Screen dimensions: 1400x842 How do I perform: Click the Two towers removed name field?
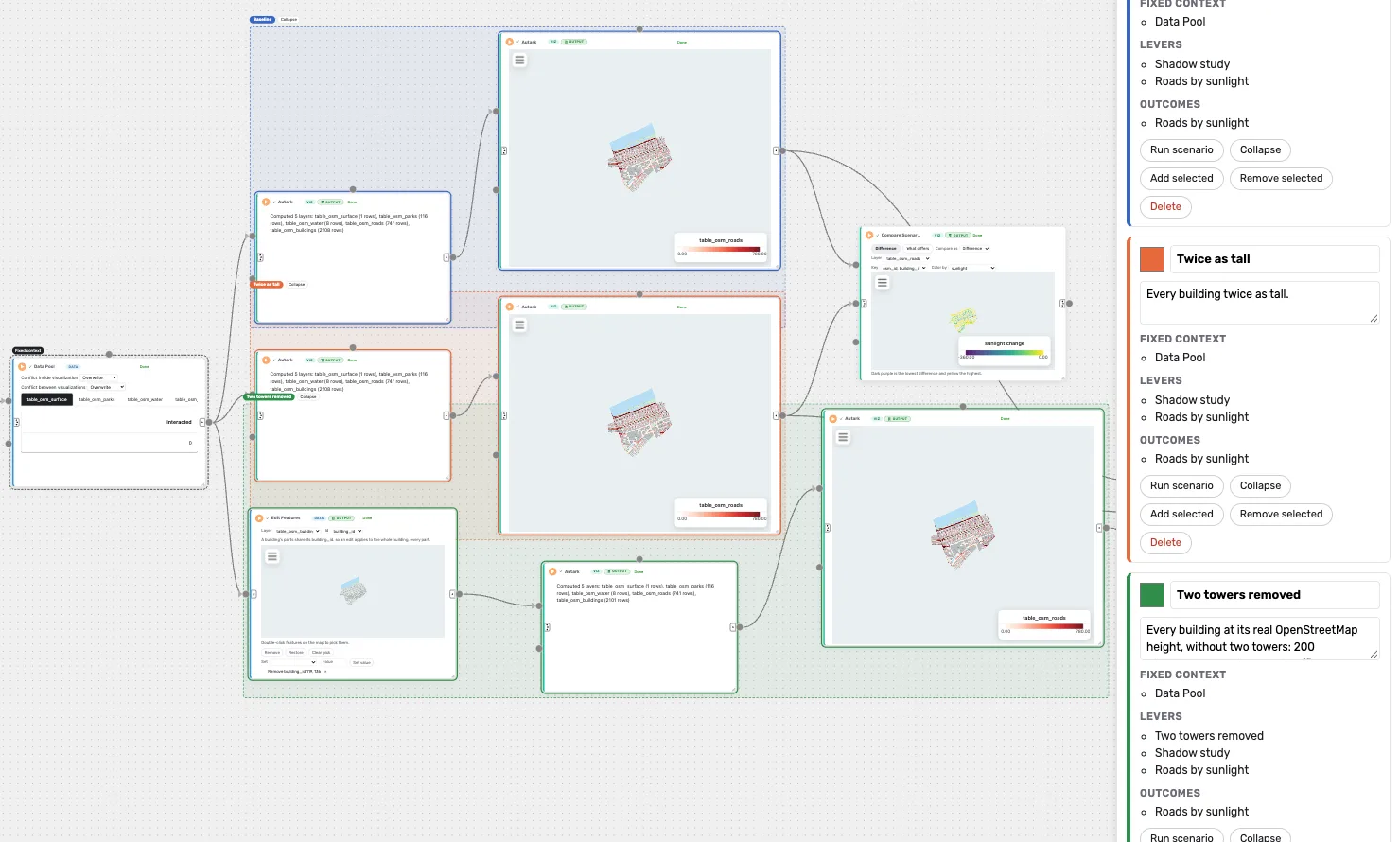tap(1274, 595)
